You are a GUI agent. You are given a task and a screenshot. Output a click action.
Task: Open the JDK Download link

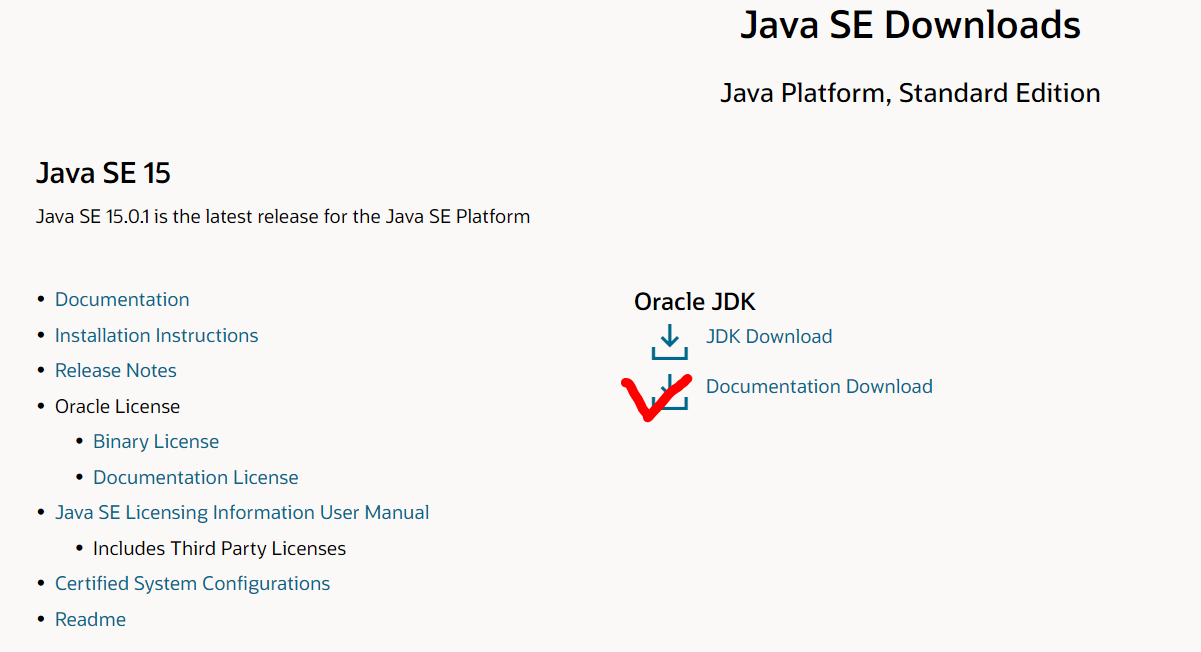769,337
